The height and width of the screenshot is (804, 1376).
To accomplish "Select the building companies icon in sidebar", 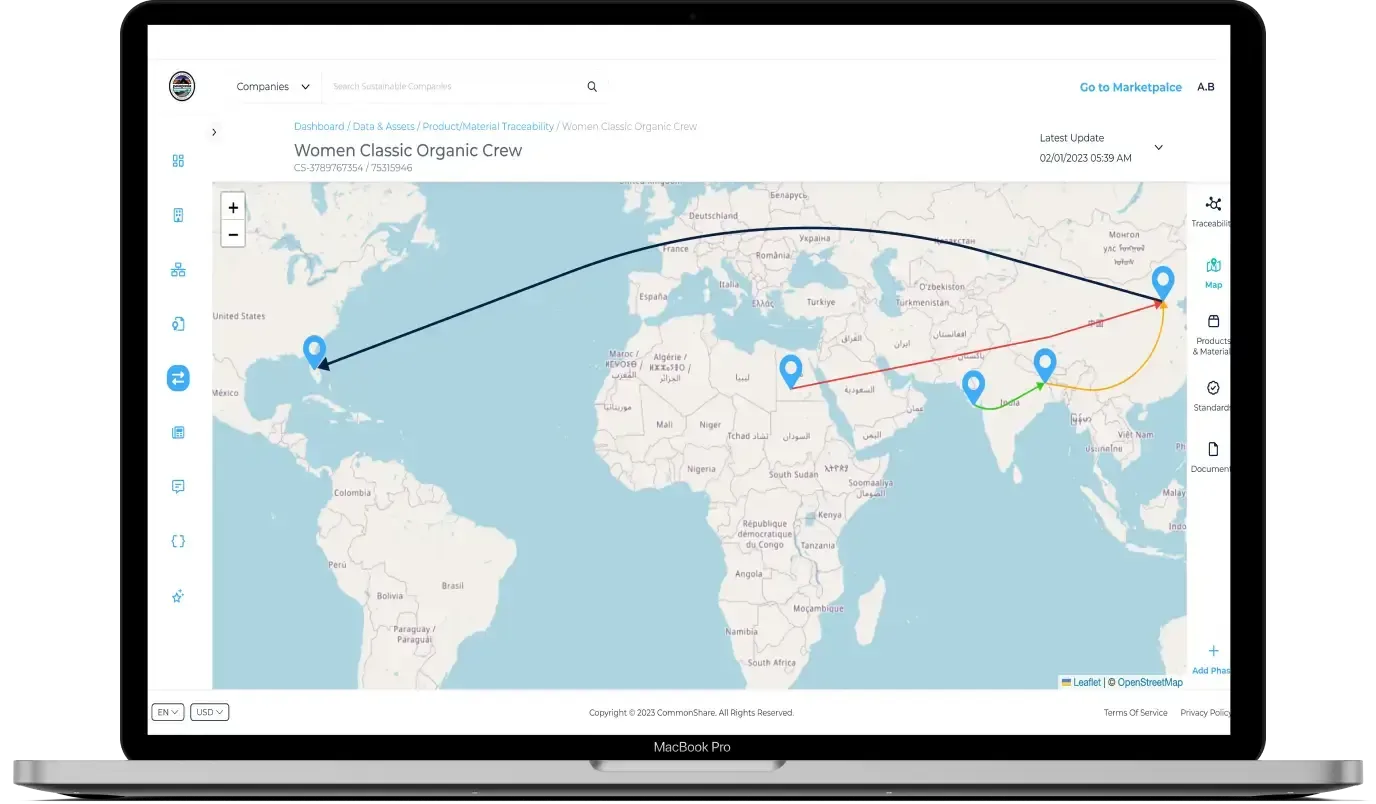I will pos(178,215).
